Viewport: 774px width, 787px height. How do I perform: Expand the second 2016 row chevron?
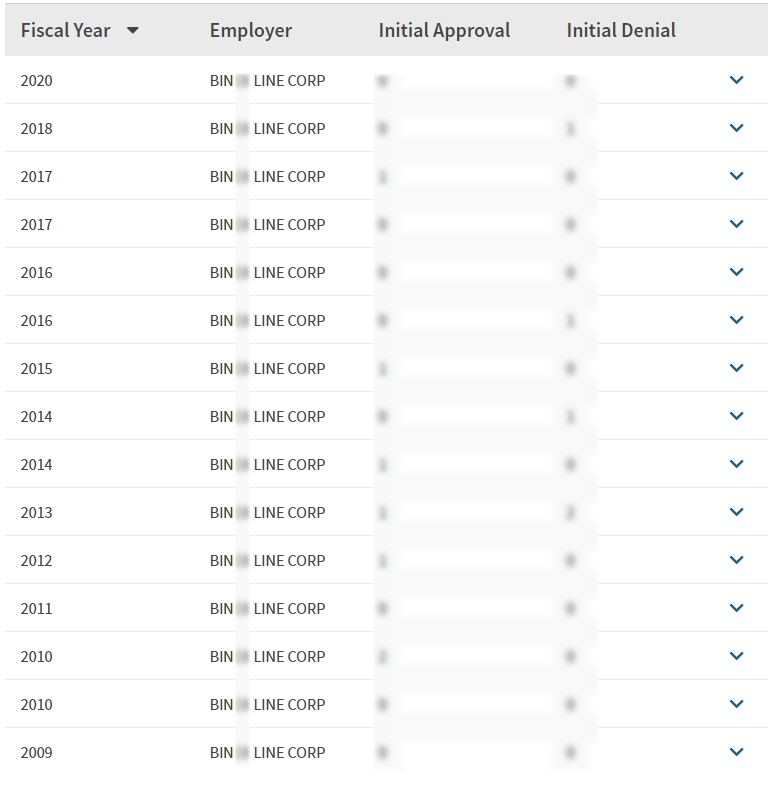pos(737,320)
